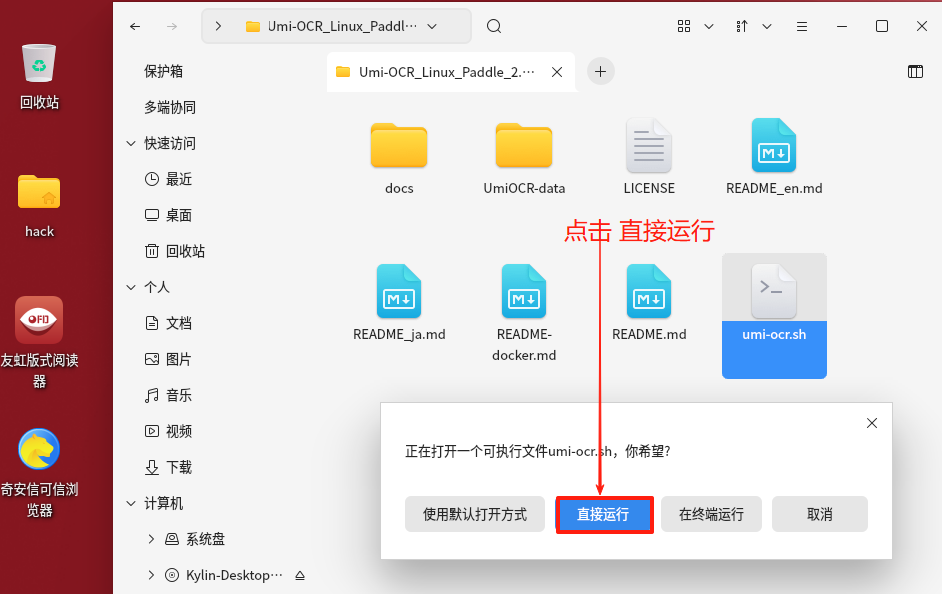Select the UmiOCR-data folder
Image resolution: width=942 pixels, height=594 pixels.
tap(524, 159)
